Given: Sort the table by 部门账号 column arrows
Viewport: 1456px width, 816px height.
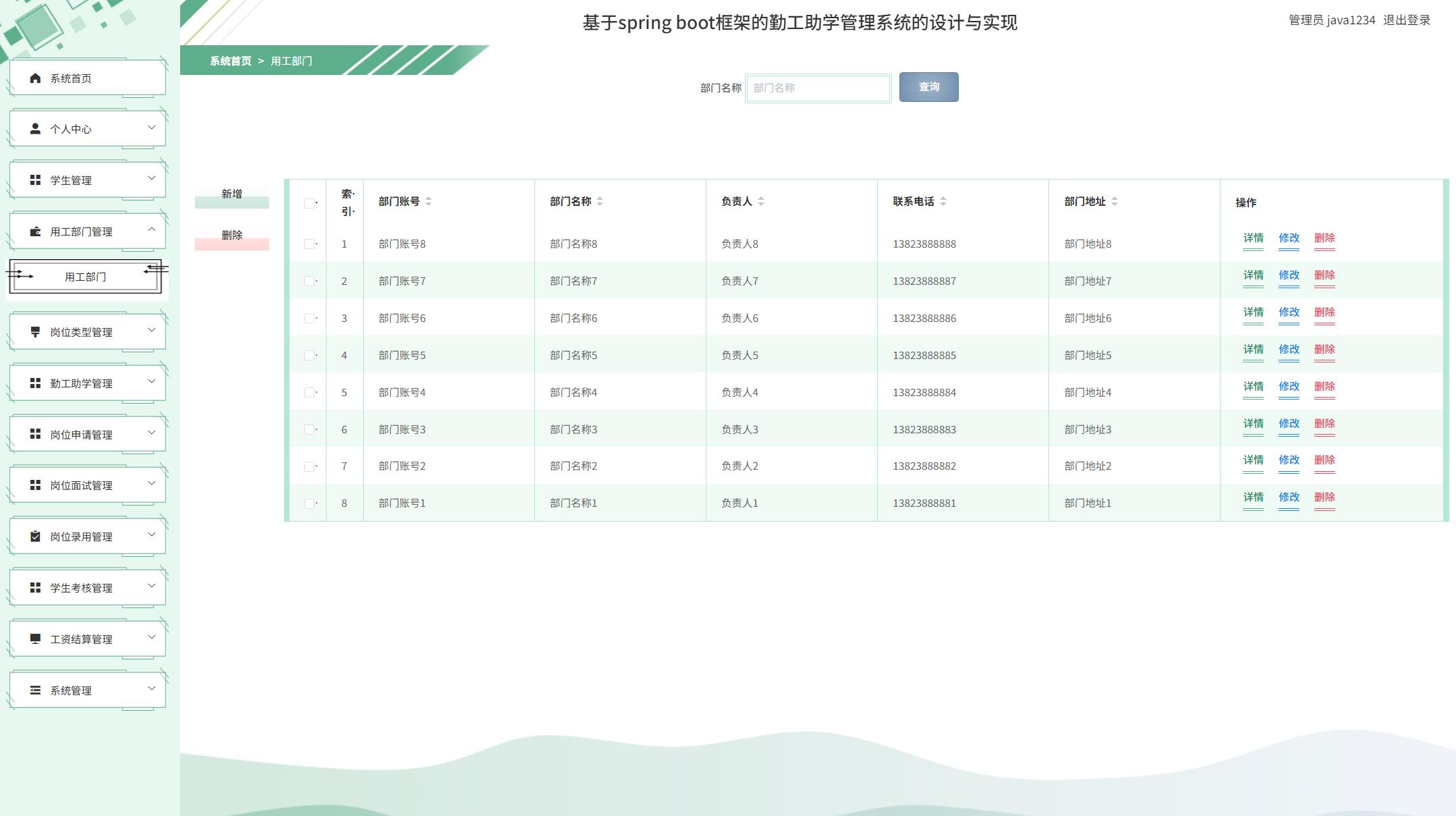Looking at the screenshot, I should (428, 201).
